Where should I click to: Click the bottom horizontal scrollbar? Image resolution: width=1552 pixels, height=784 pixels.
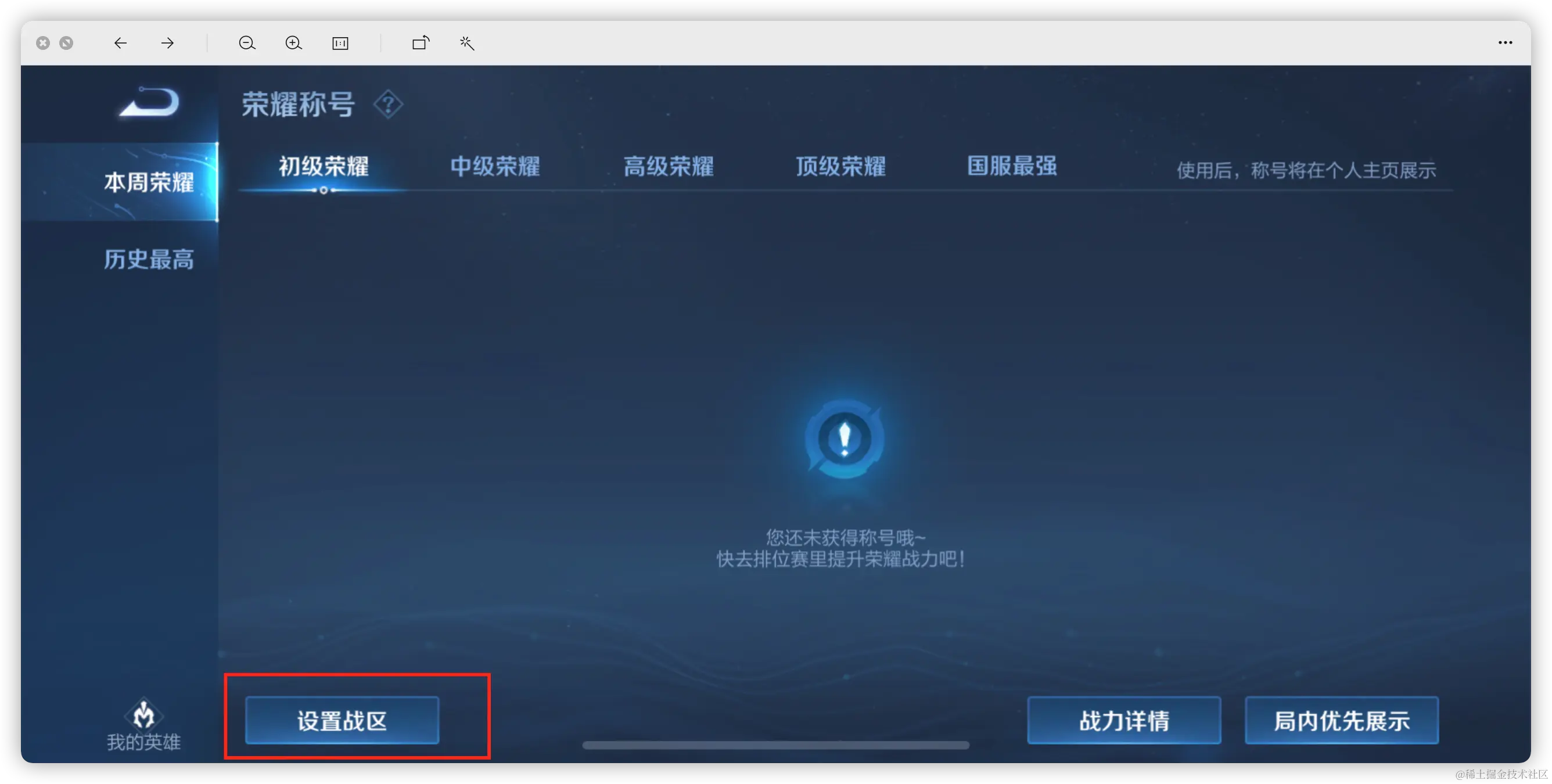[775, 746]
